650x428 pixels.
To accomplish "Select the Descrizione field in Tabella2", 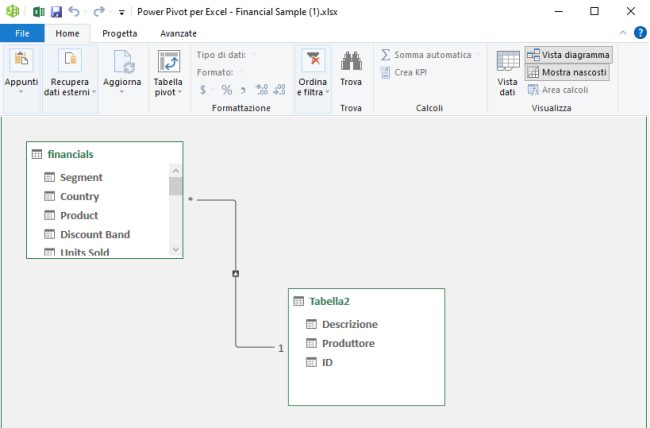I will click(349, 324).
